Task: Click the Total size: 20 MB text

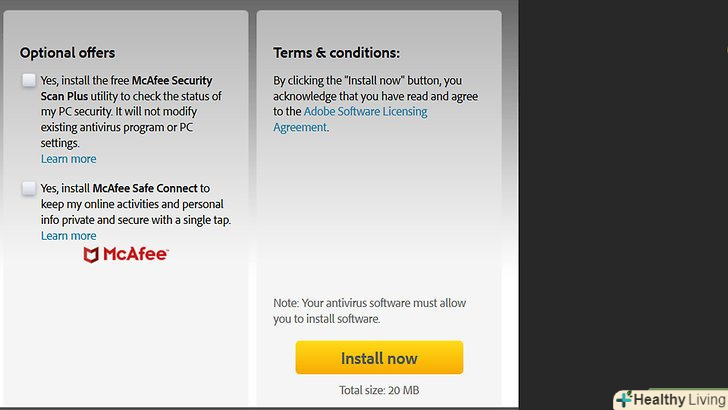Action: 379,390
